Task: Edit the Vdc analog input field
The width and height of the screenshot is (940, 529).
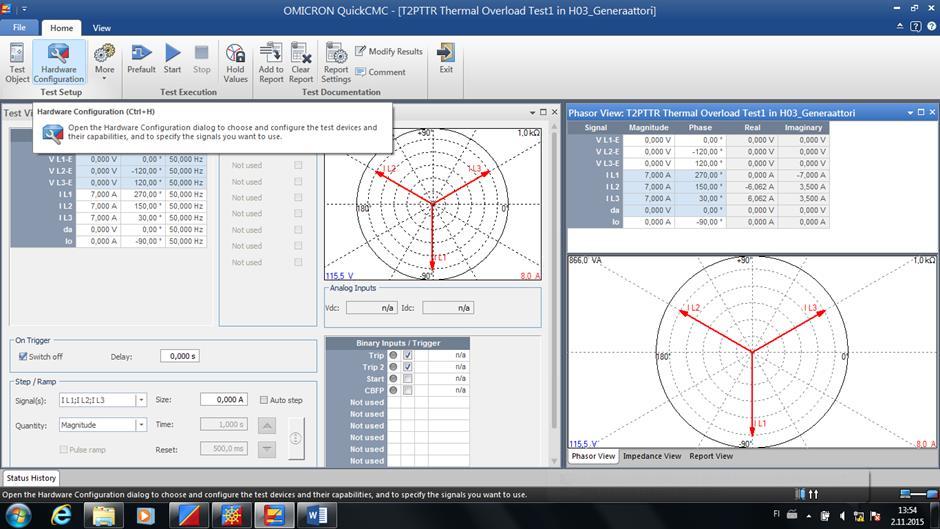Action: click(371, 308)
